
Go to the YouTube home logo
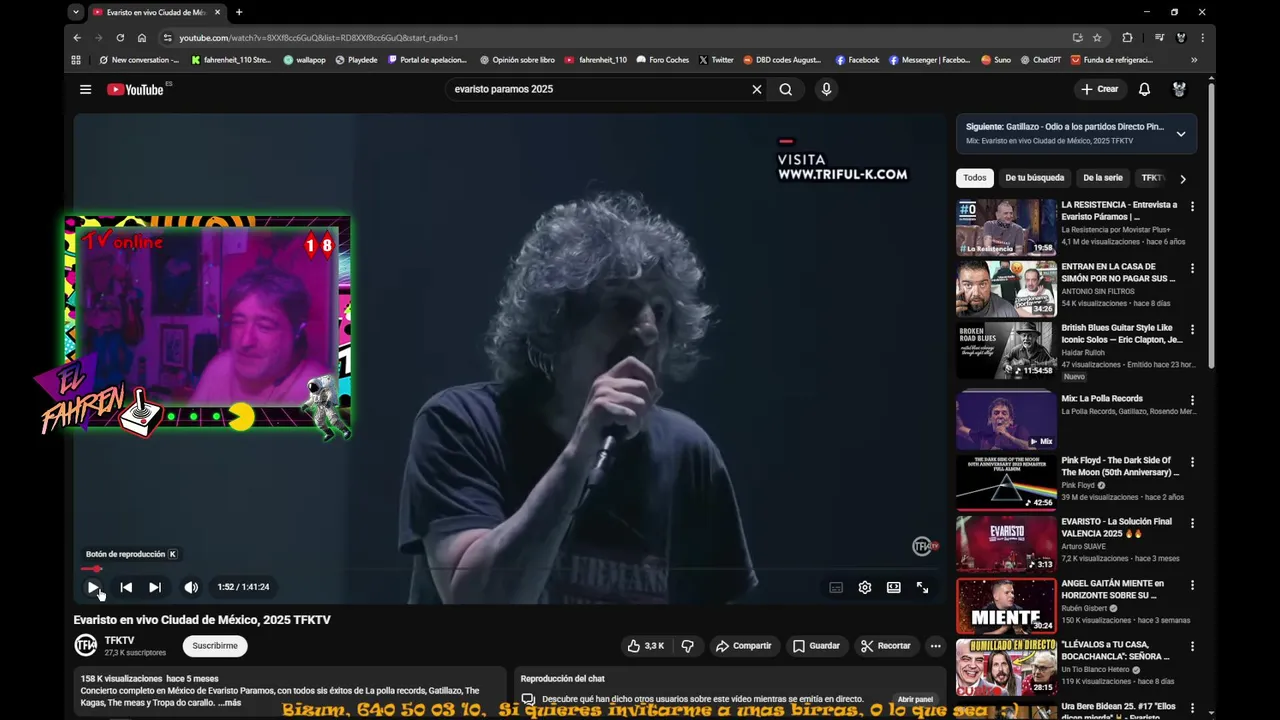(x=135, y=89)
